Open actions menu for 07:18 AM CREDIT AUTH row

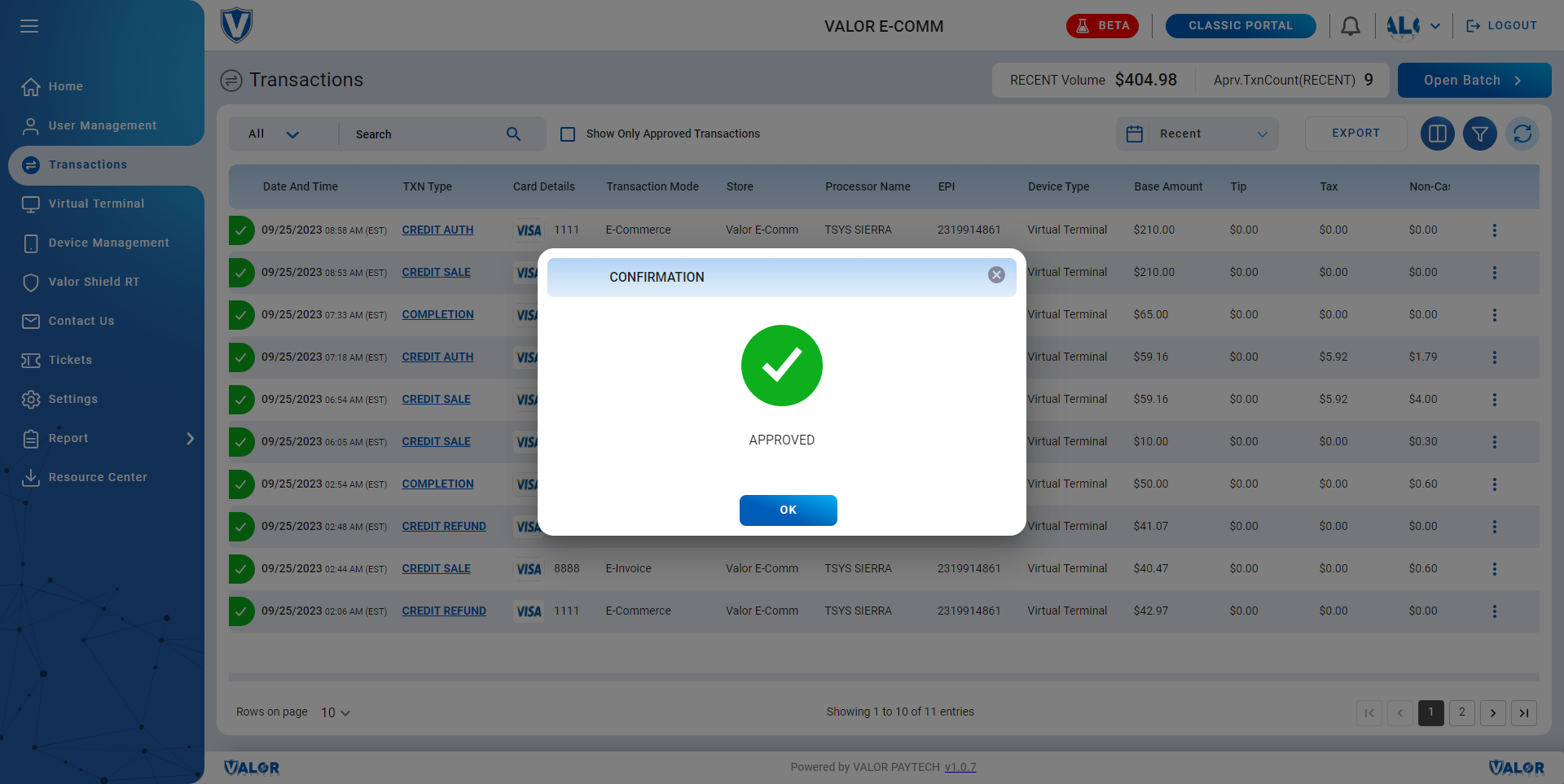pos(1495,357)
